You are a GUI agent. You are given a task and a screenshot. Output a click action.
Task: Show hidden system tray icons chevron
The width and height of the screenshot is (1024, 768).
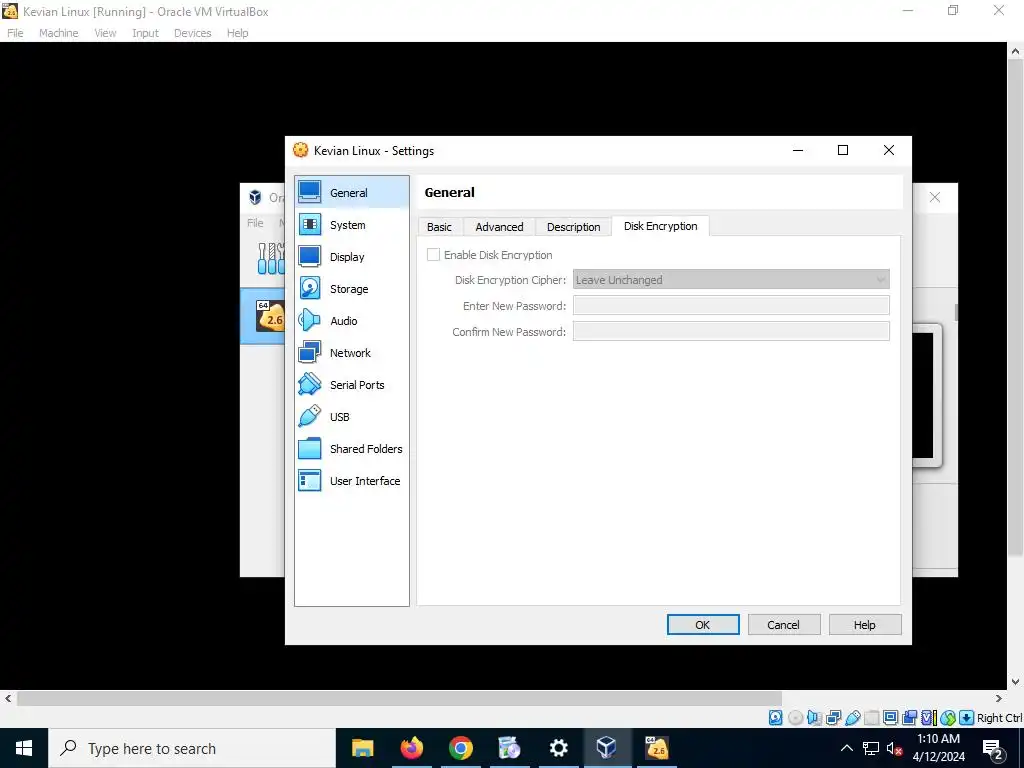(846, 748)
